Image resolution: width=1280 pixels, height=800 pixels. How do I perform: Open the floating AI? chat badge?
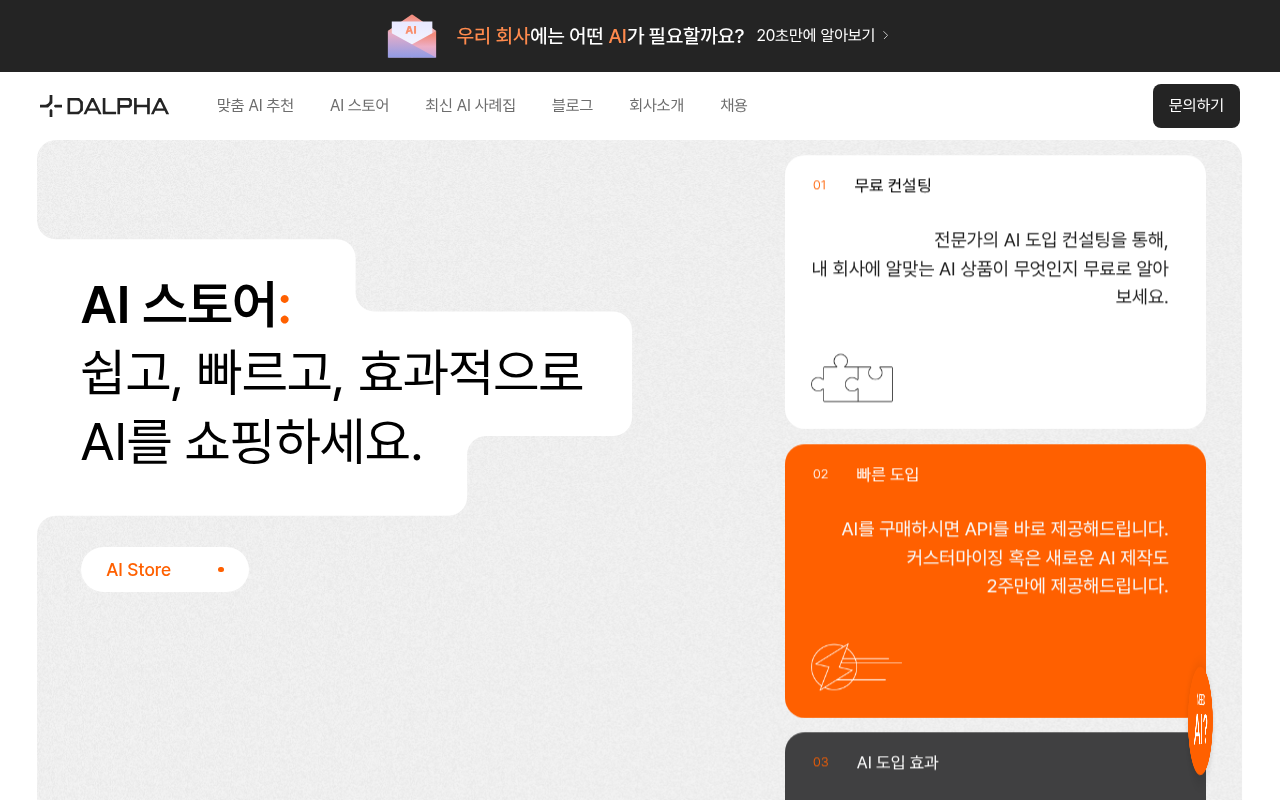pyautogui.click(x=1199, y=722)
